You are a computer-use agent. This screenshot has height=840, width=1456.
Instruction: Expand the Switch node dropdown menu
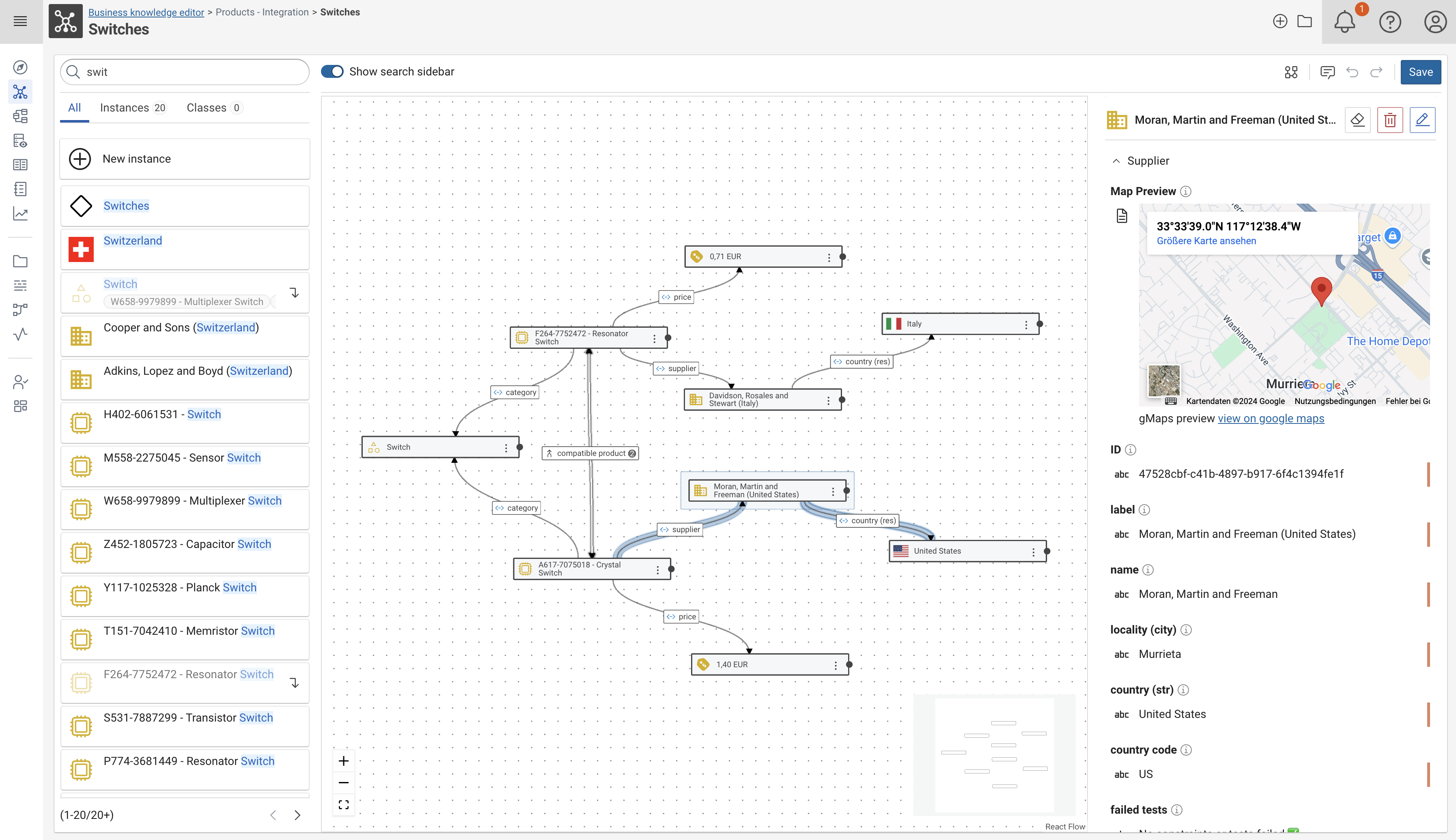coord(507,447)
